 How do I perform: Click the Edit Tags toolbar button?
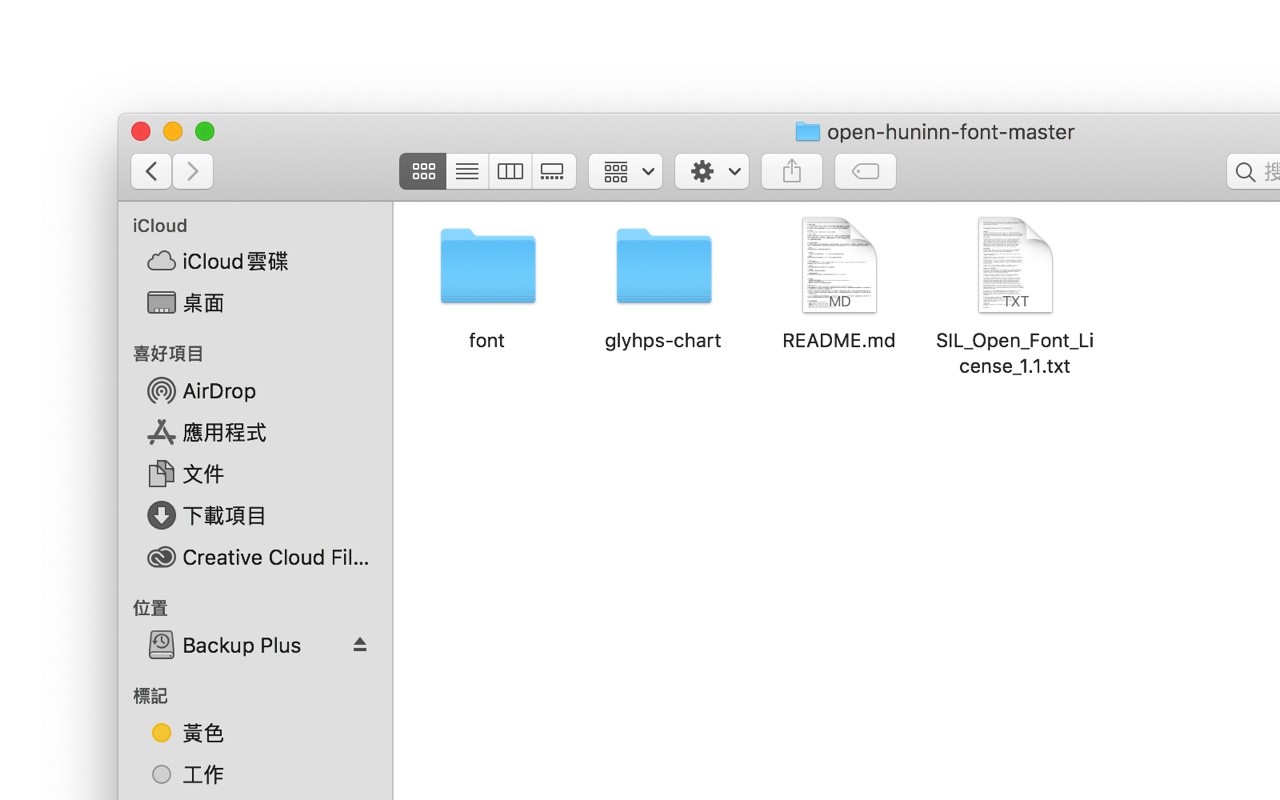point(865,172)
